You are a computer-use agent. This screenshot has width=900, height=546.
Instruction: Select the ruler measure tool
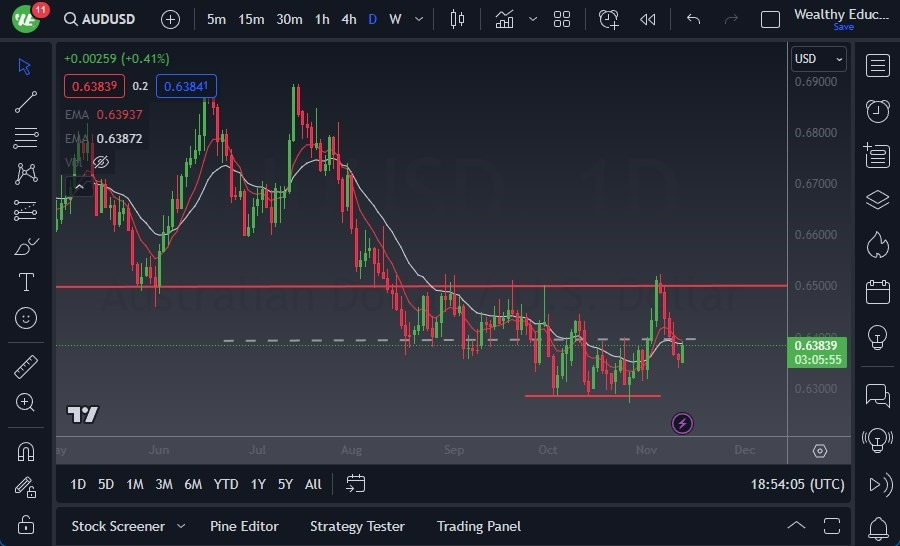pos(26,367)
